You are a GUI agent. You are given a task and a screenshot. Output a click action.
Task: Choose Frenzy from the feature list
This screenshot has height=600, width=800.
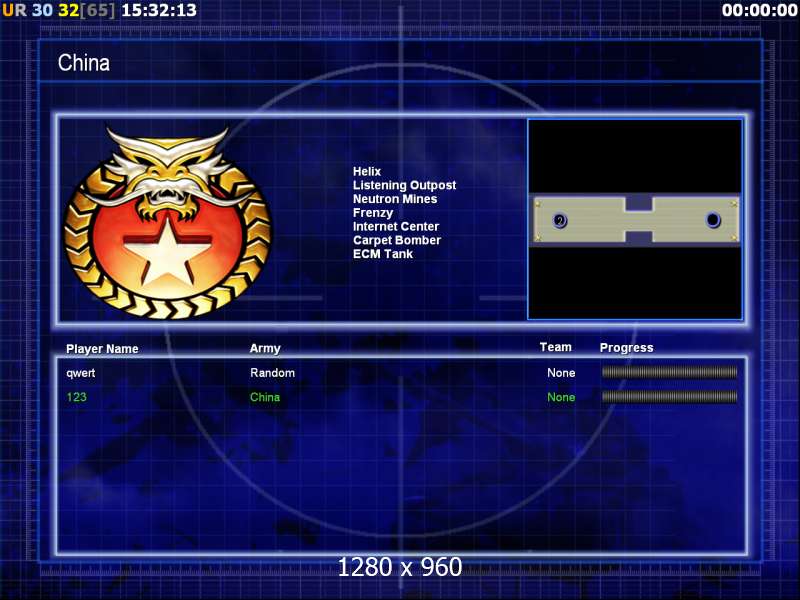373,213
